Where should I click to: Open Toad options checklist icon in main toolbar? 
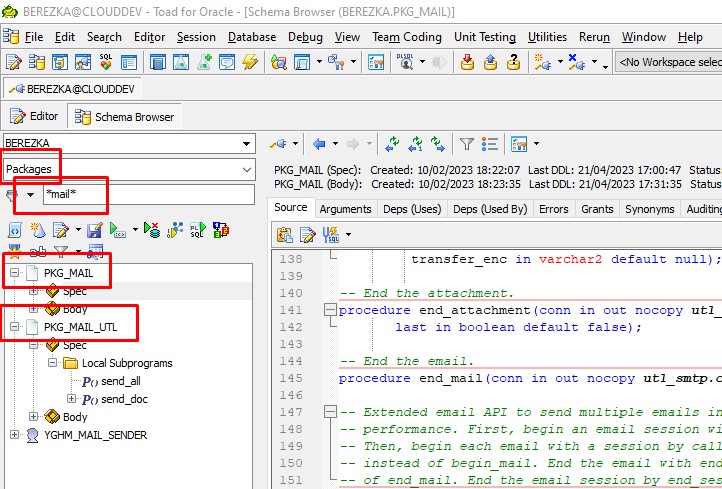coord(376,62)
